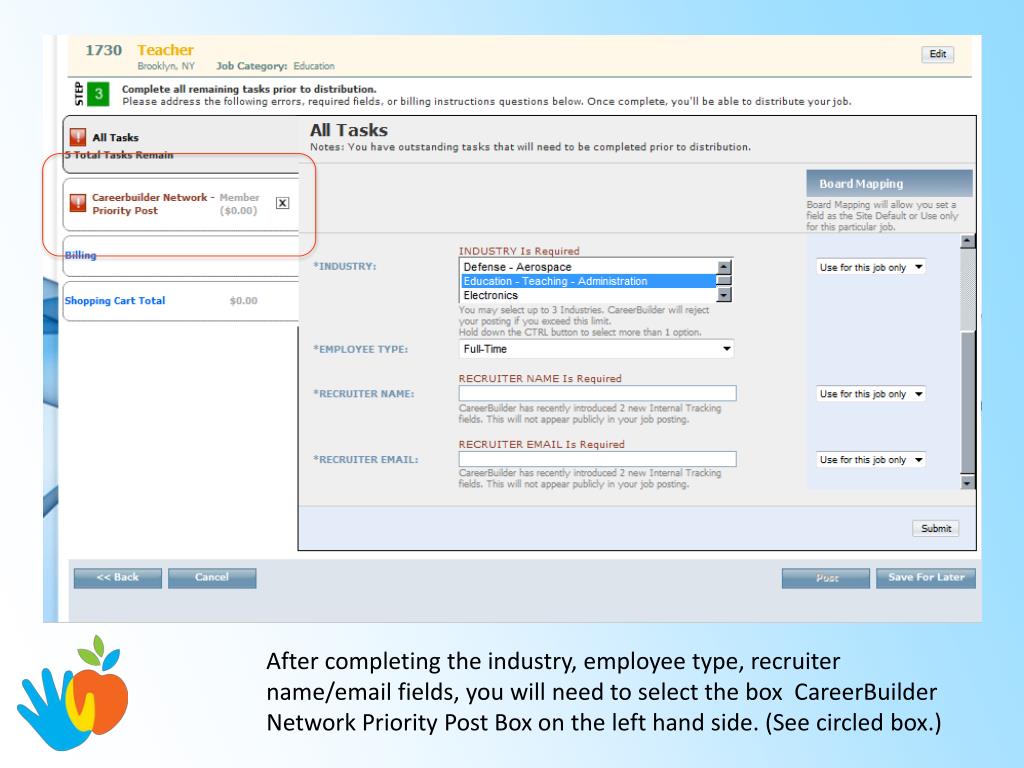Click the red alert icon beside Careerbuilder Network
Screen dimensions: 1024x768
[78, 203]
